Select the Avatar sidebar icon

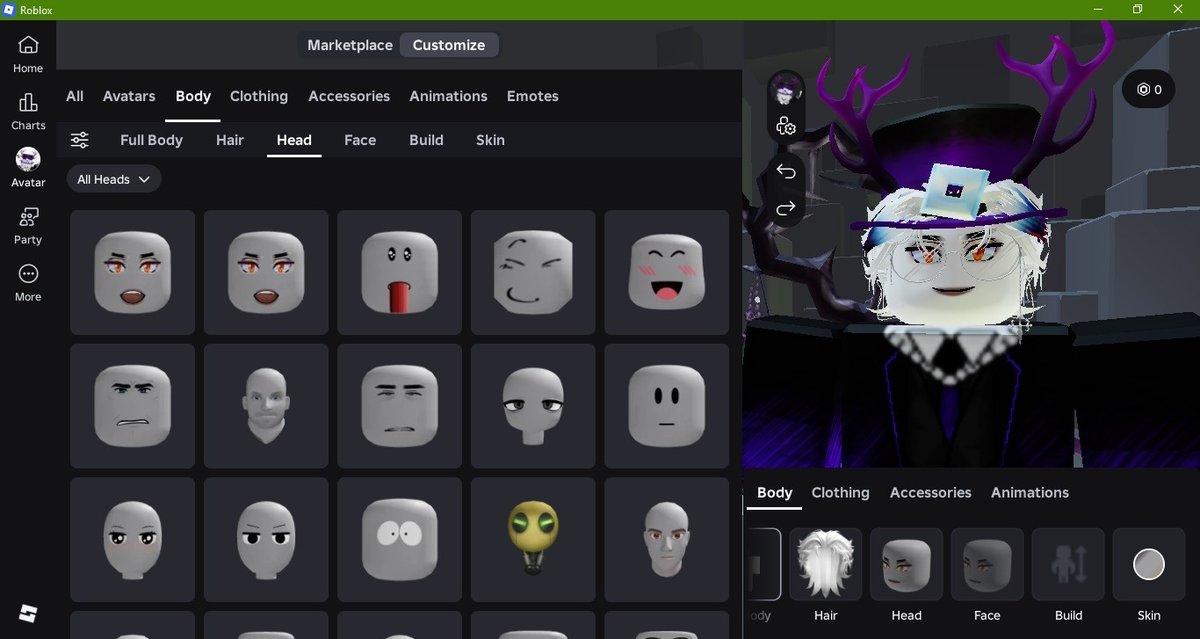tap(28, 168)
